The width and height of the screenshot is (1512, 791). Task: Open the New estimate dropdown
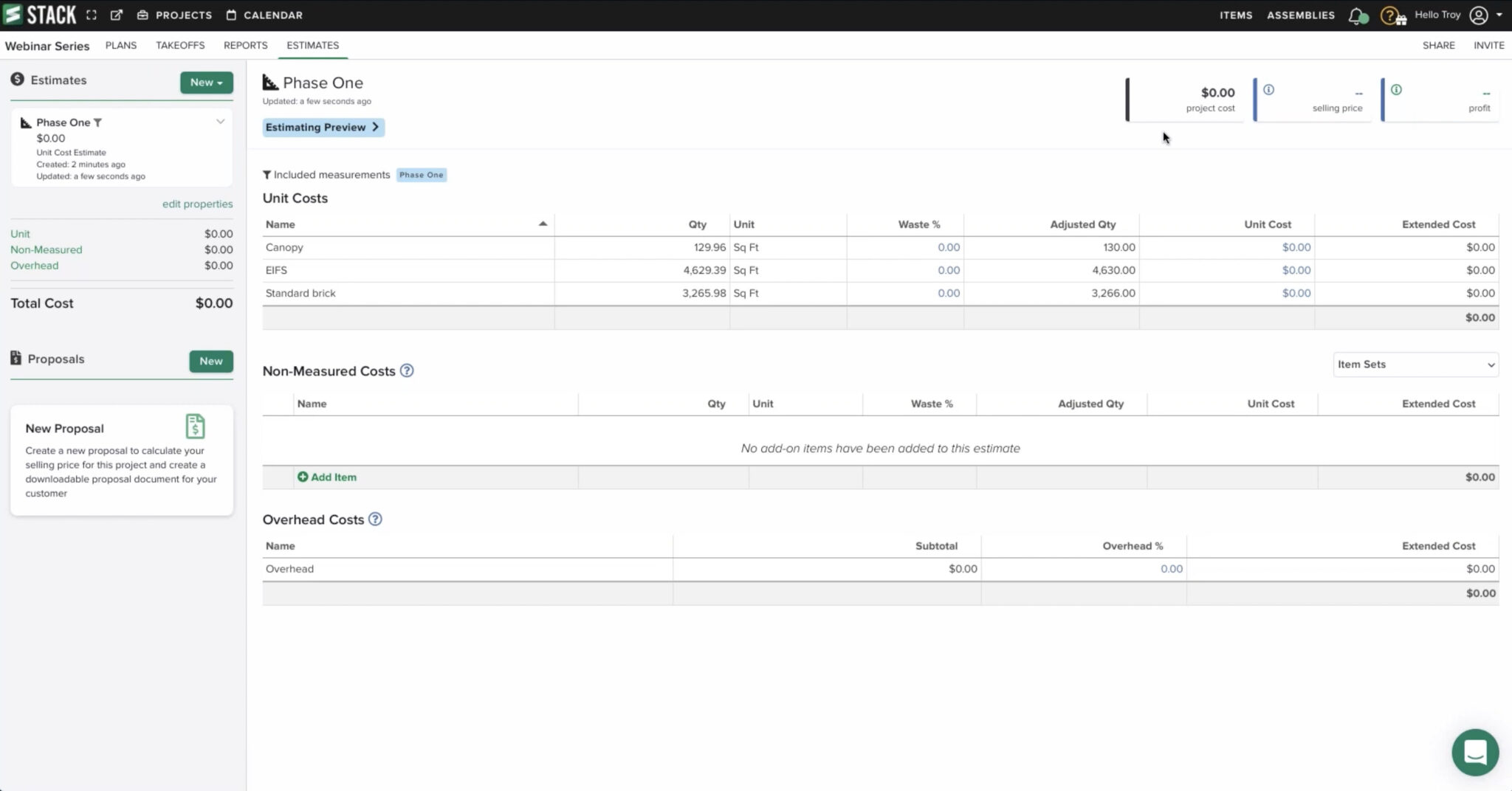point(206,83)
